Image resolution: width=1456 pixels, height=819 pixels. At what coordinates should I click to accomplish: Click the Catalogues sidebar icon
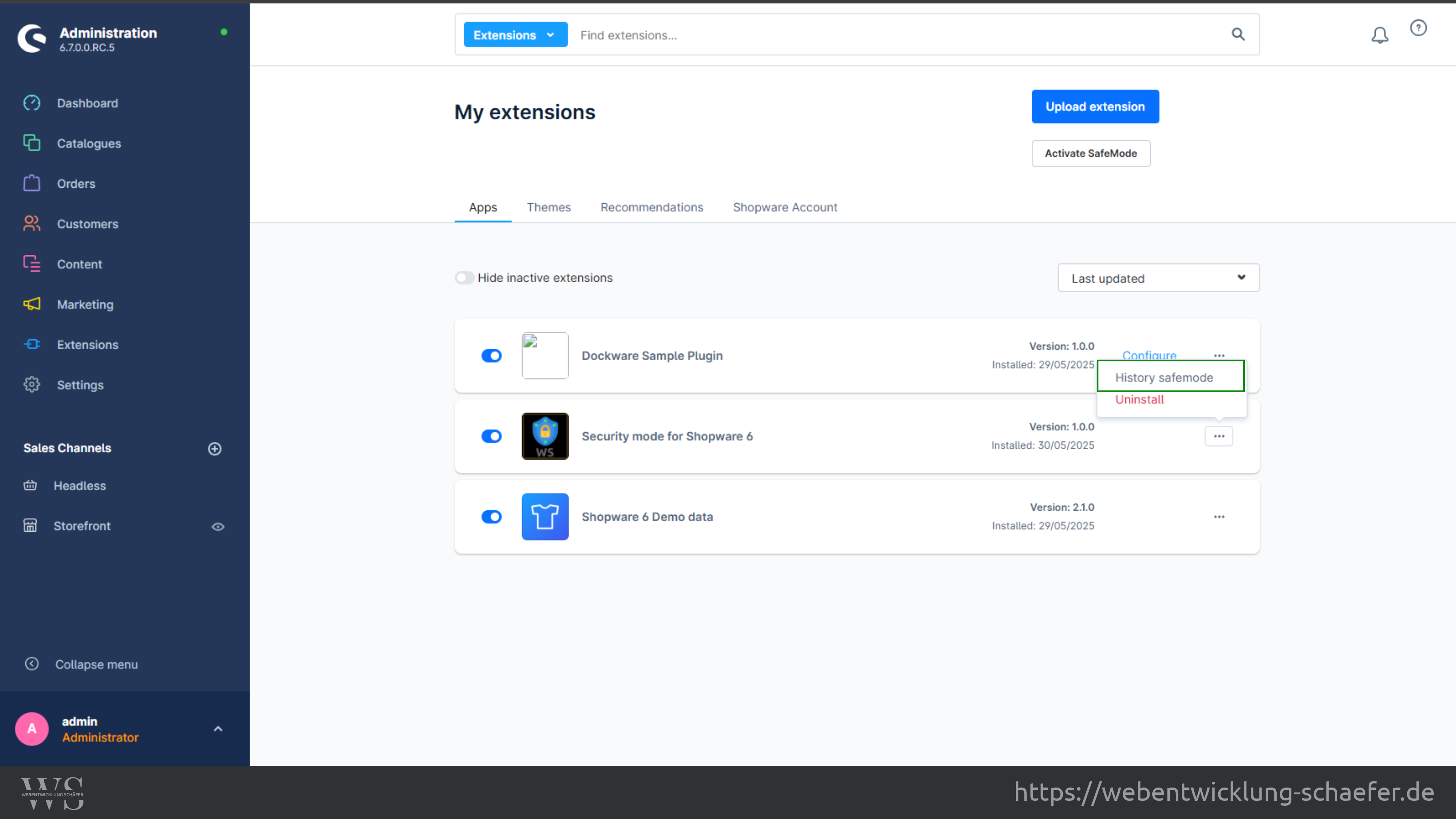[x=31, y=143]
